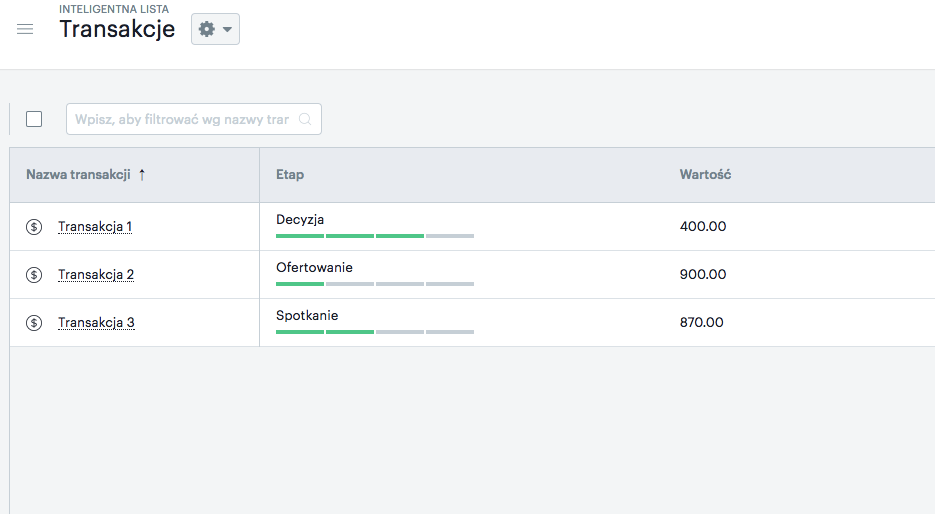Expand the settings dropdown caret arrow
The height and width of the screenshot is (514, 935).
coord(227,29)
